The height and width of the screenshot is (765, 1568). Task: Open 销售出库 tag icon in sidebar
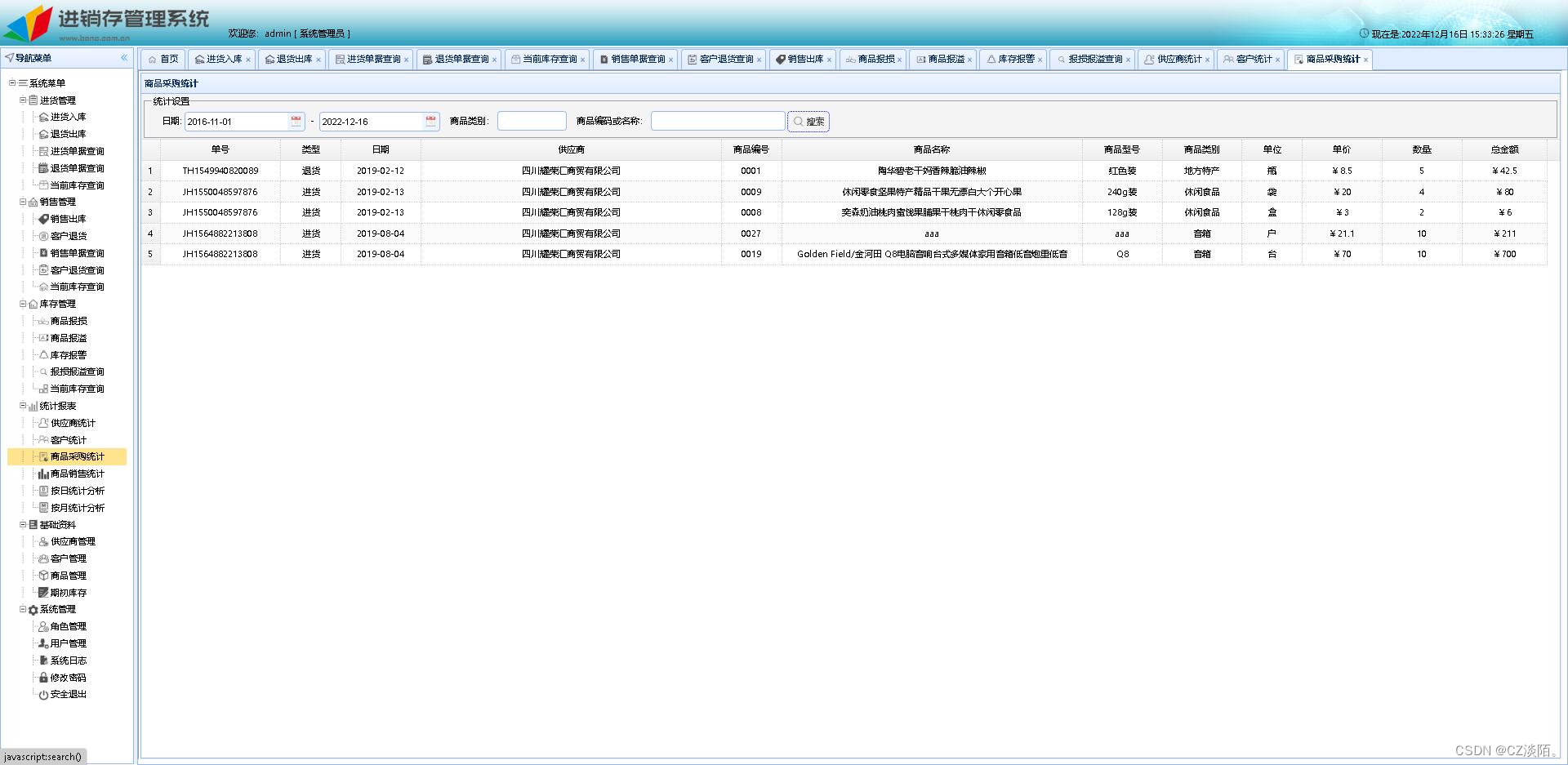point(44,219)
